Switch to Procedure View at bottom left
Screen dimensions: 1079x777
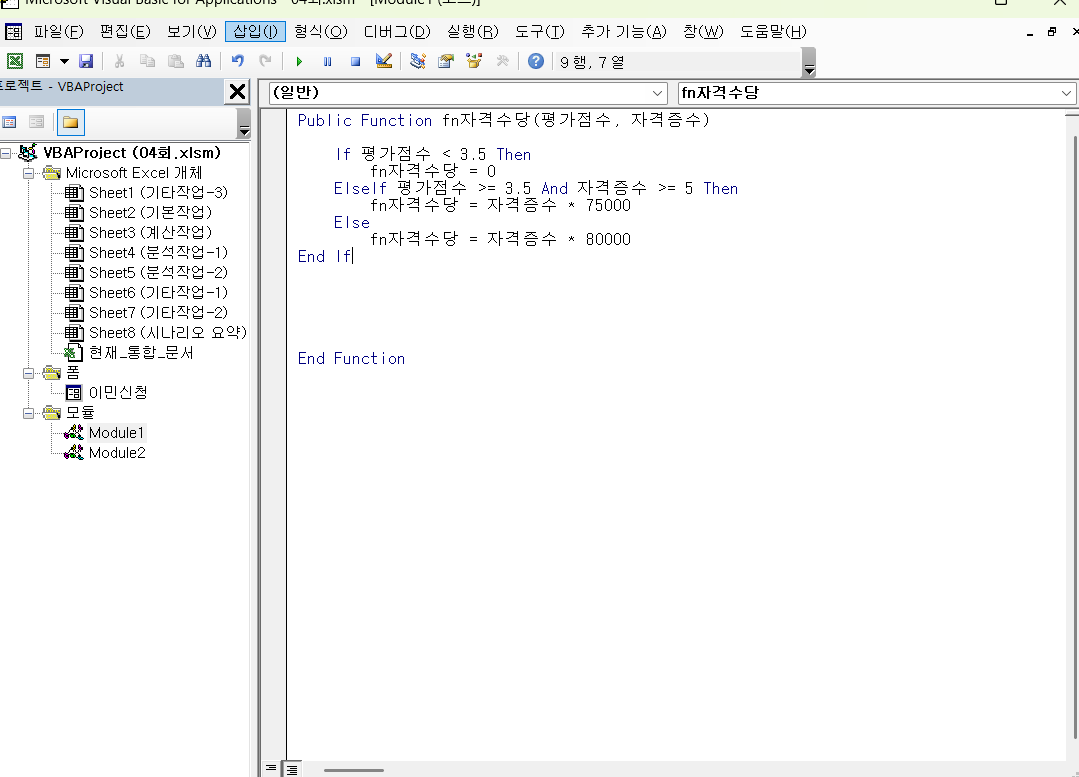point(270,768)
